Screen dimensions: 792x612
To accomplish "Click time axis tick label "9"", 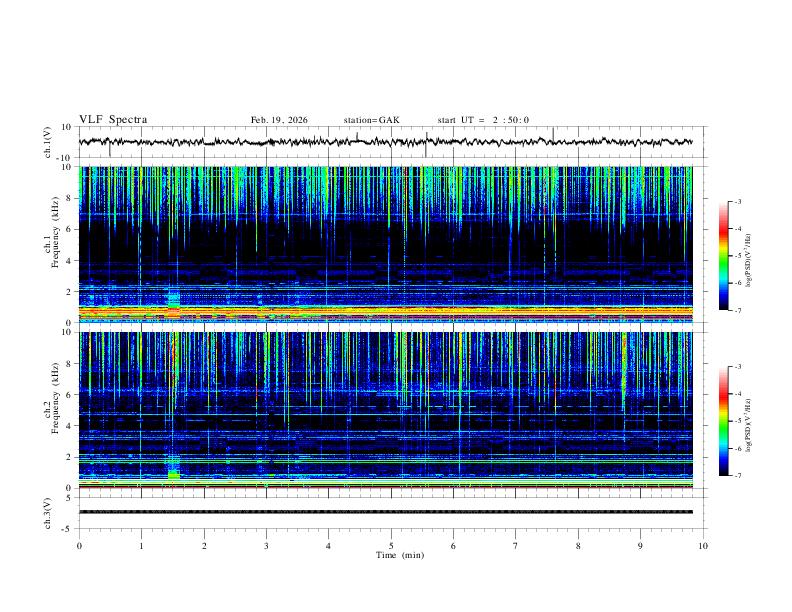I will [640, 546].
